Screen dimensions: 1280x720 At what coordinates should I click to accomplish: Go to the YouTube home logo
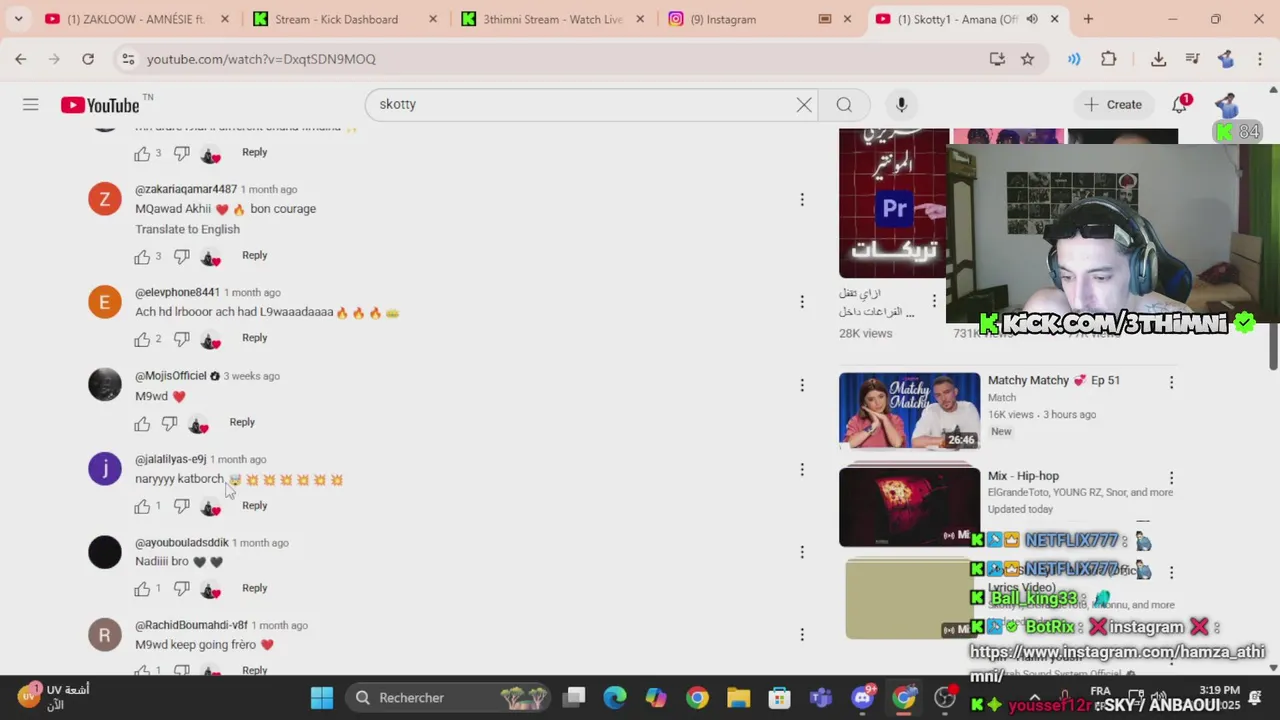point(100,105)
